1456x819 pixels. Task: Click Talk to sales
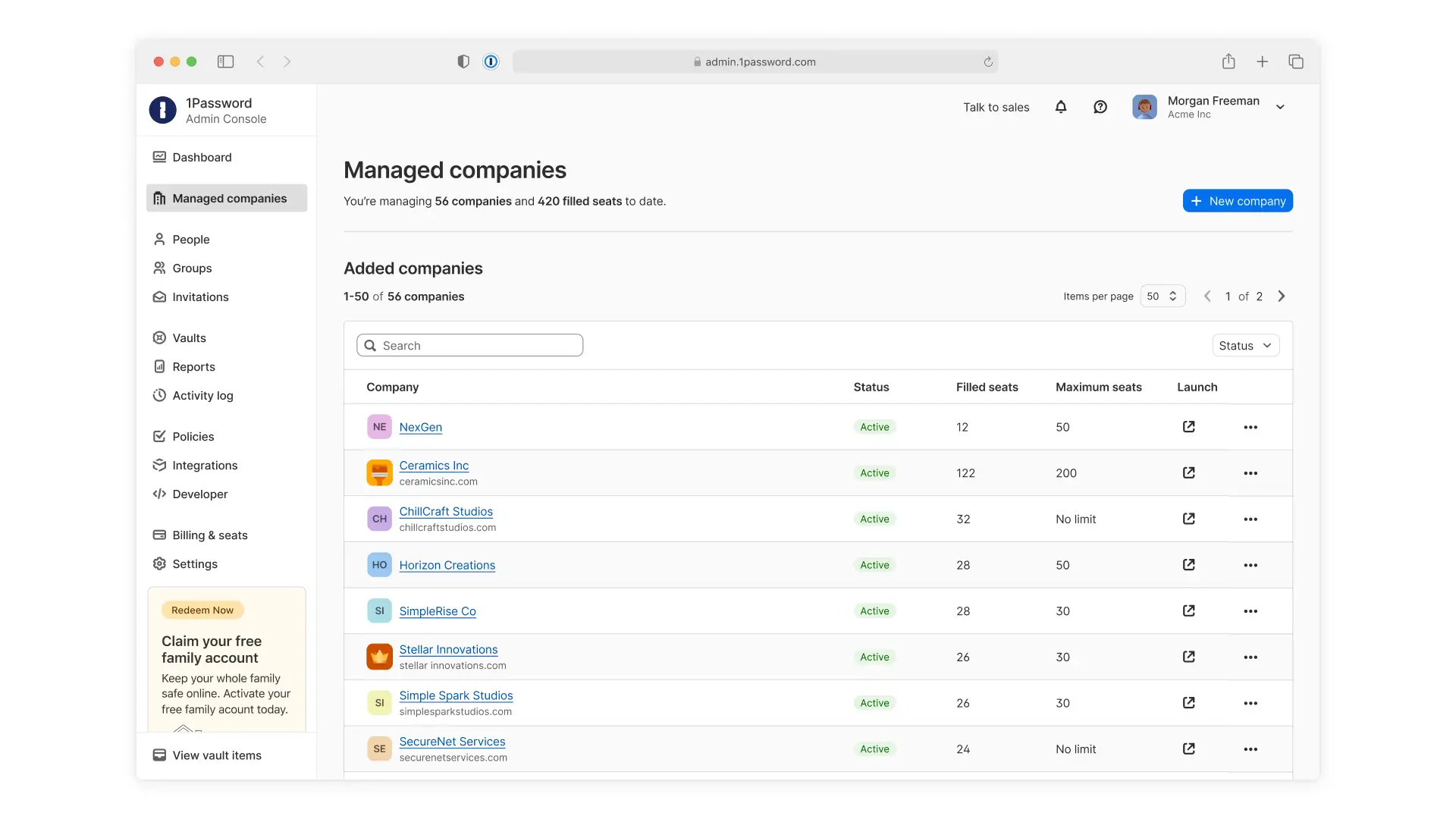(x=996, y=107)
